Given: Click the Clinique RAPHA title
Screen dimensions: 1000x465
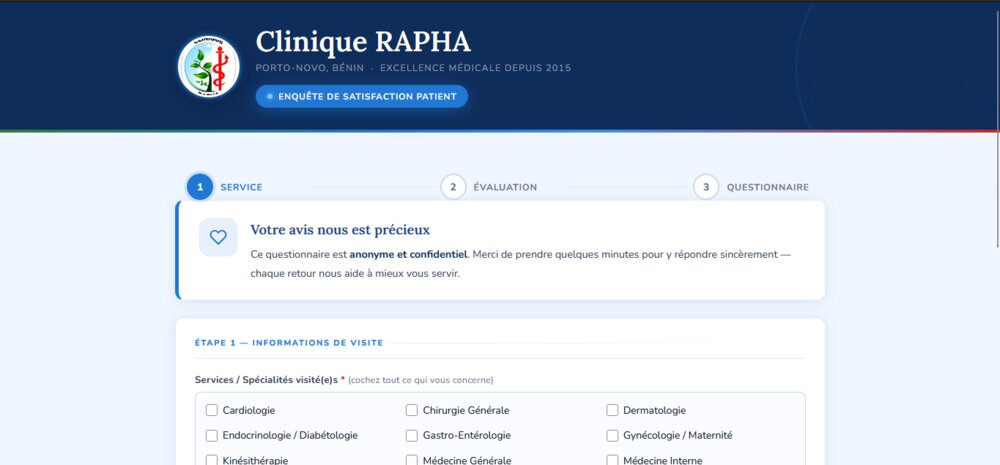Looking at the screenshot, I should point(363,42).
